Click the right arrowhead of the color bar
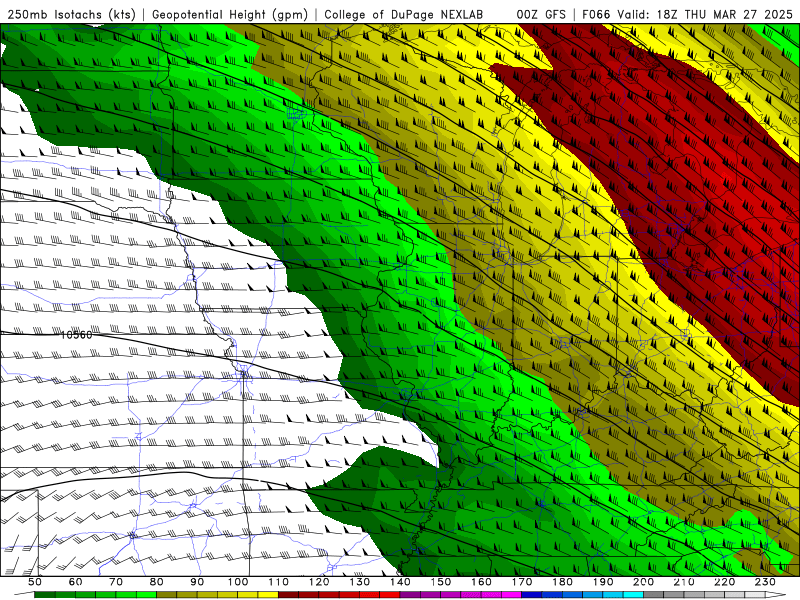Screen dimensions: 800x600 coord(776,595)
